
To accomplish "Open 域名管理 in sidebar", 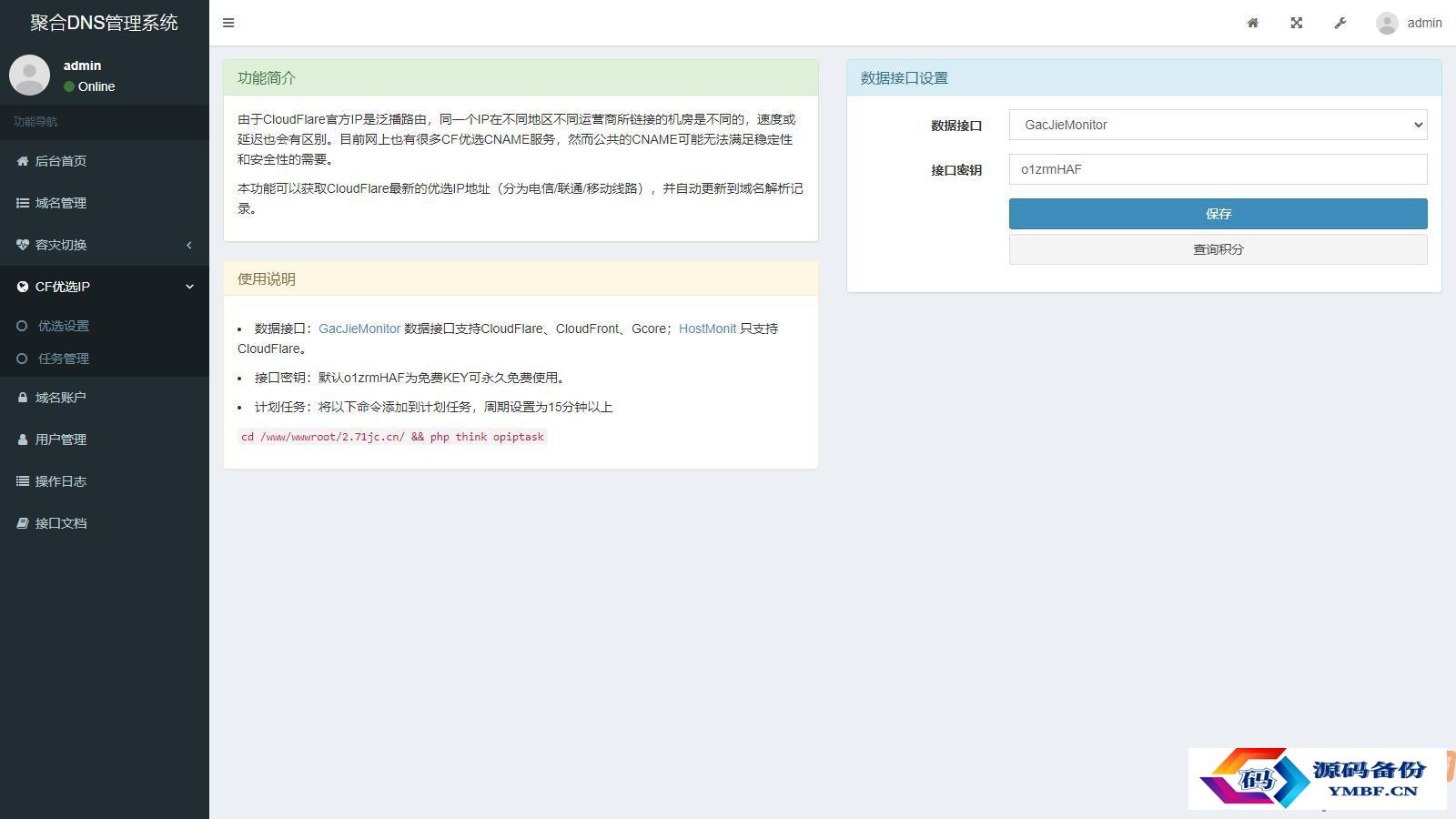I will (x=105, y=203).
